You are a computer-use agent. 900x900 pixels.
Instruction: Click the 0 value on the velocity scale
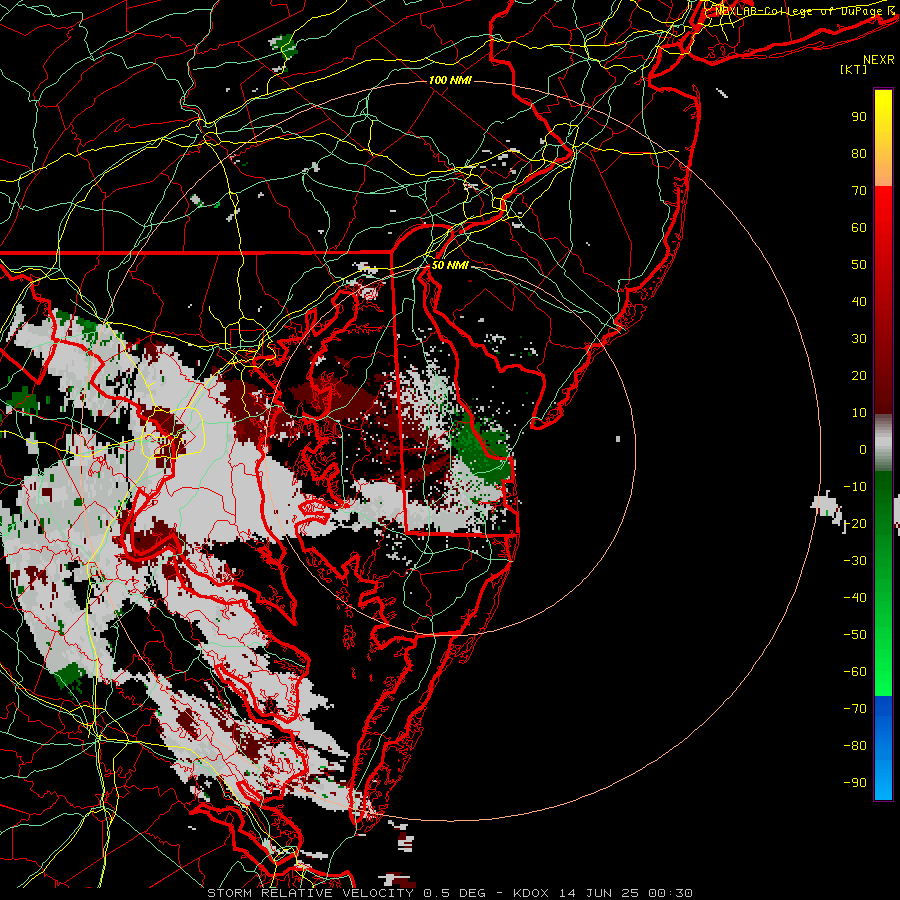[x=863, y=449]
